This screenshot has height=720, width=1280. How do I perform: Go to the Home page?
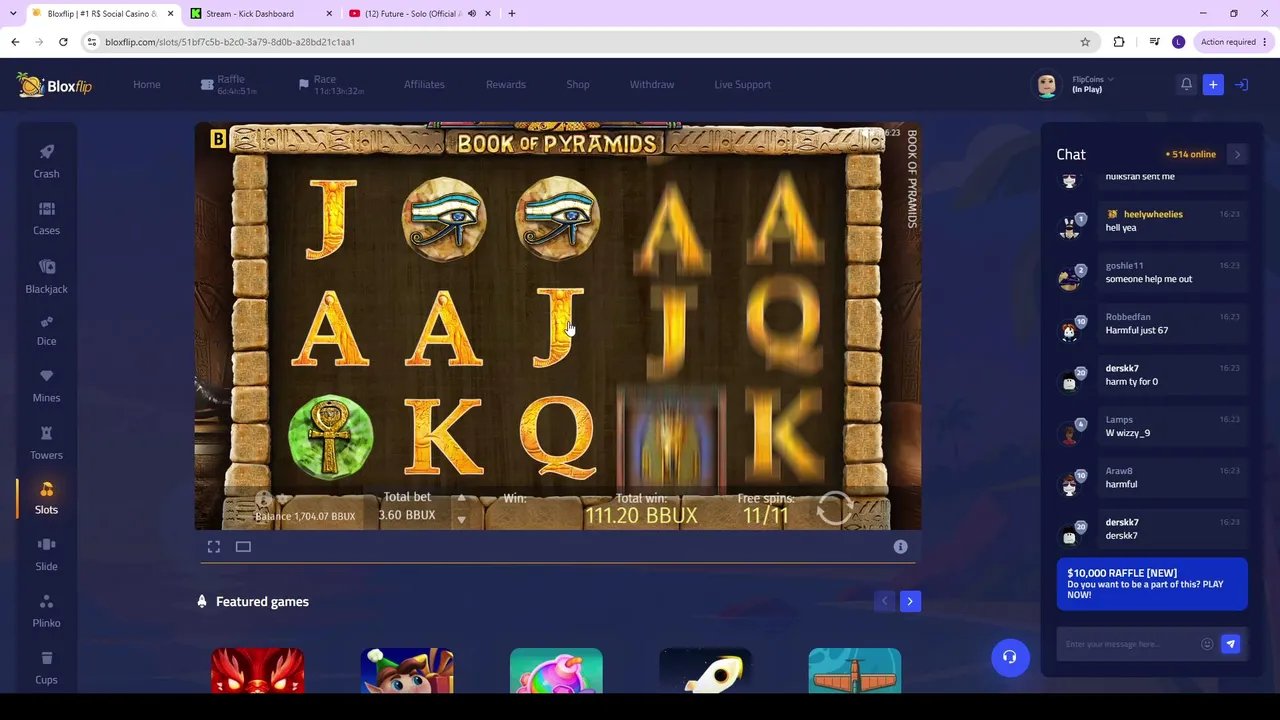147,85
